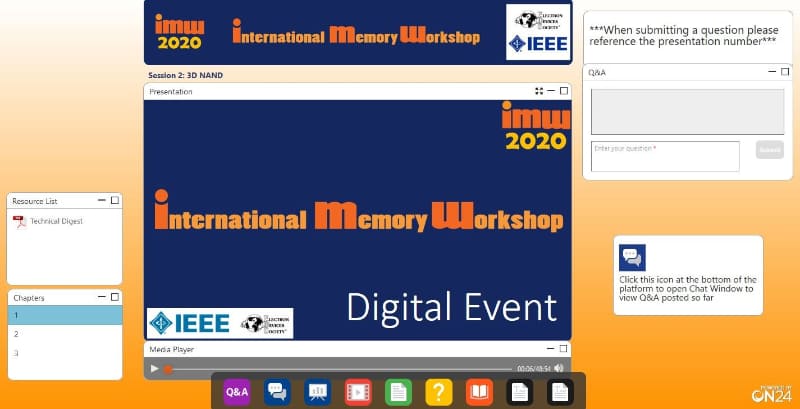Click the orange playback position handle
Screen dimensions: 800x409
point(168,369)
